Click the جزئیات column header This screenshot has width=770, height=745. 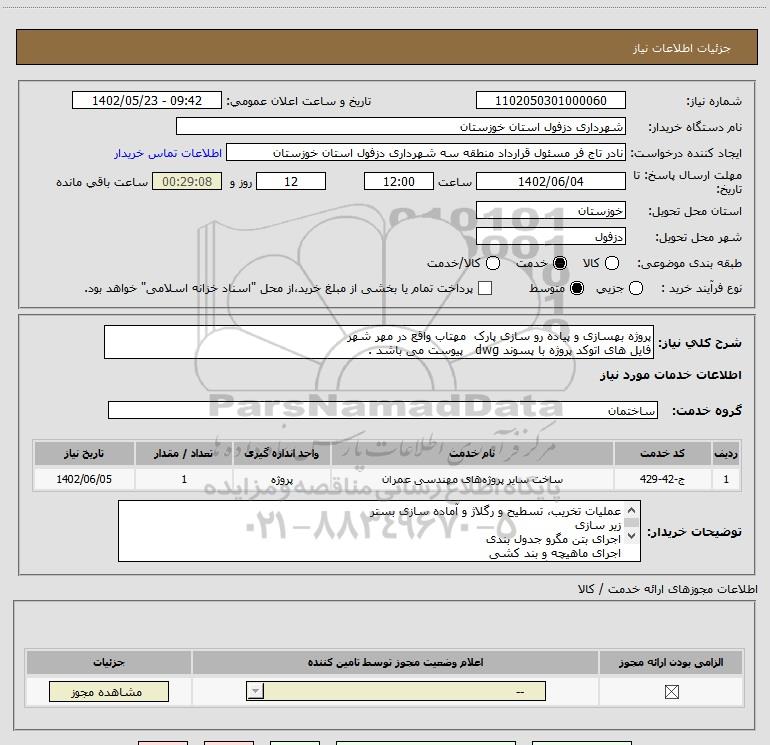click(109, 662)
